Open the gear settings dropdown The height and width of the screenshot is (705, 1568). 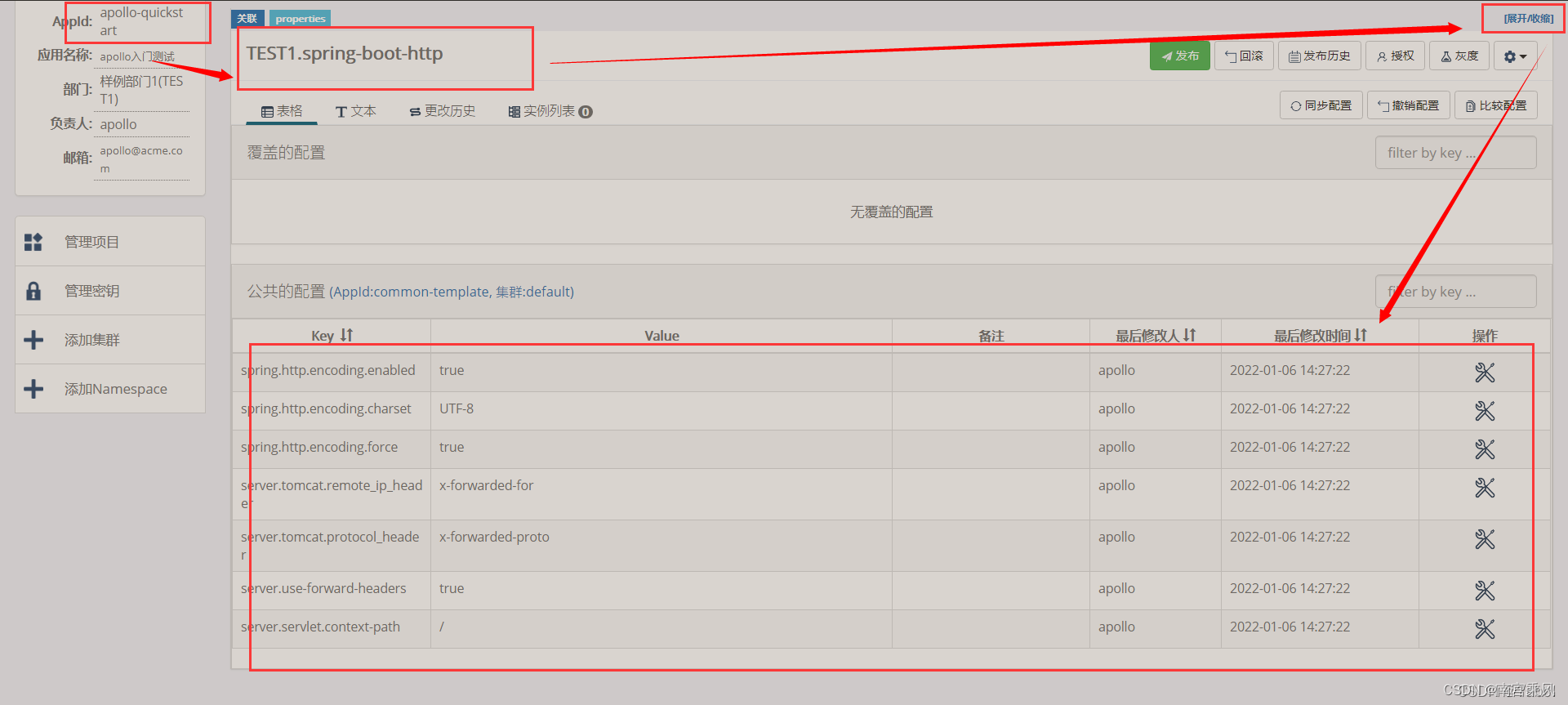point(1515,56)
